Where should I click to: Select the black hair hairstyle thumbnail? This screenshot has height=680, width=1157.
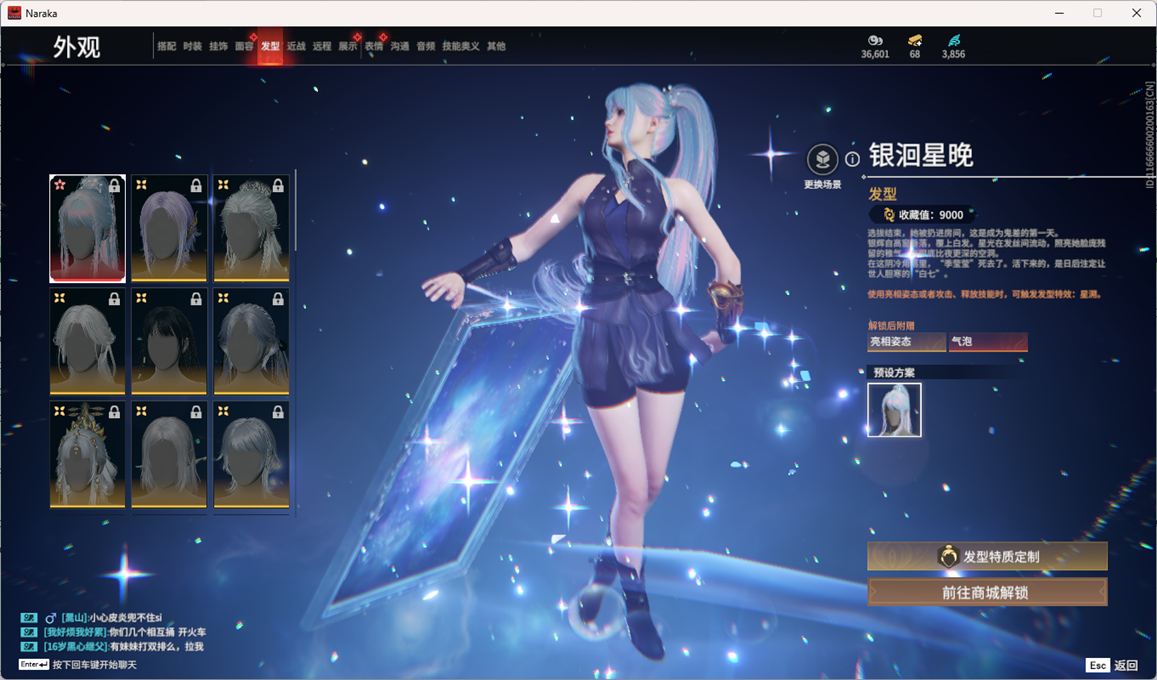[x=169, y=341]
